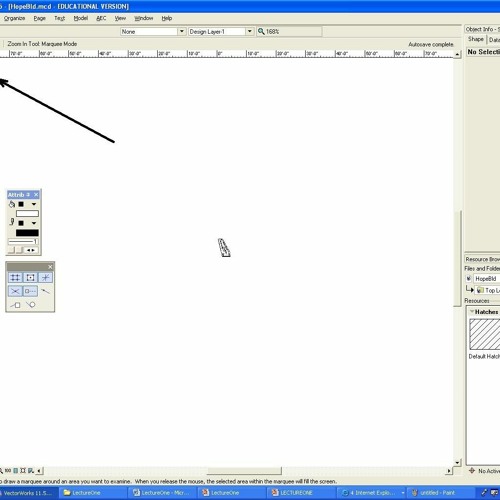Viewport: 500px width, 500px height.
Task: Switch to the lowercase LectureOne PowerPoint in the taskbar
Action: (232, 493)
